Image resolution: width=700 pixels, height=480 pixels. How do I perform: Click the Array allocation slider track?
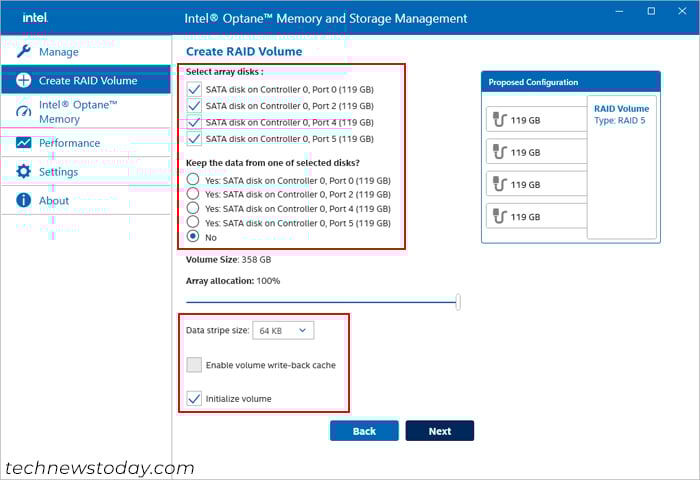[321, 302]
